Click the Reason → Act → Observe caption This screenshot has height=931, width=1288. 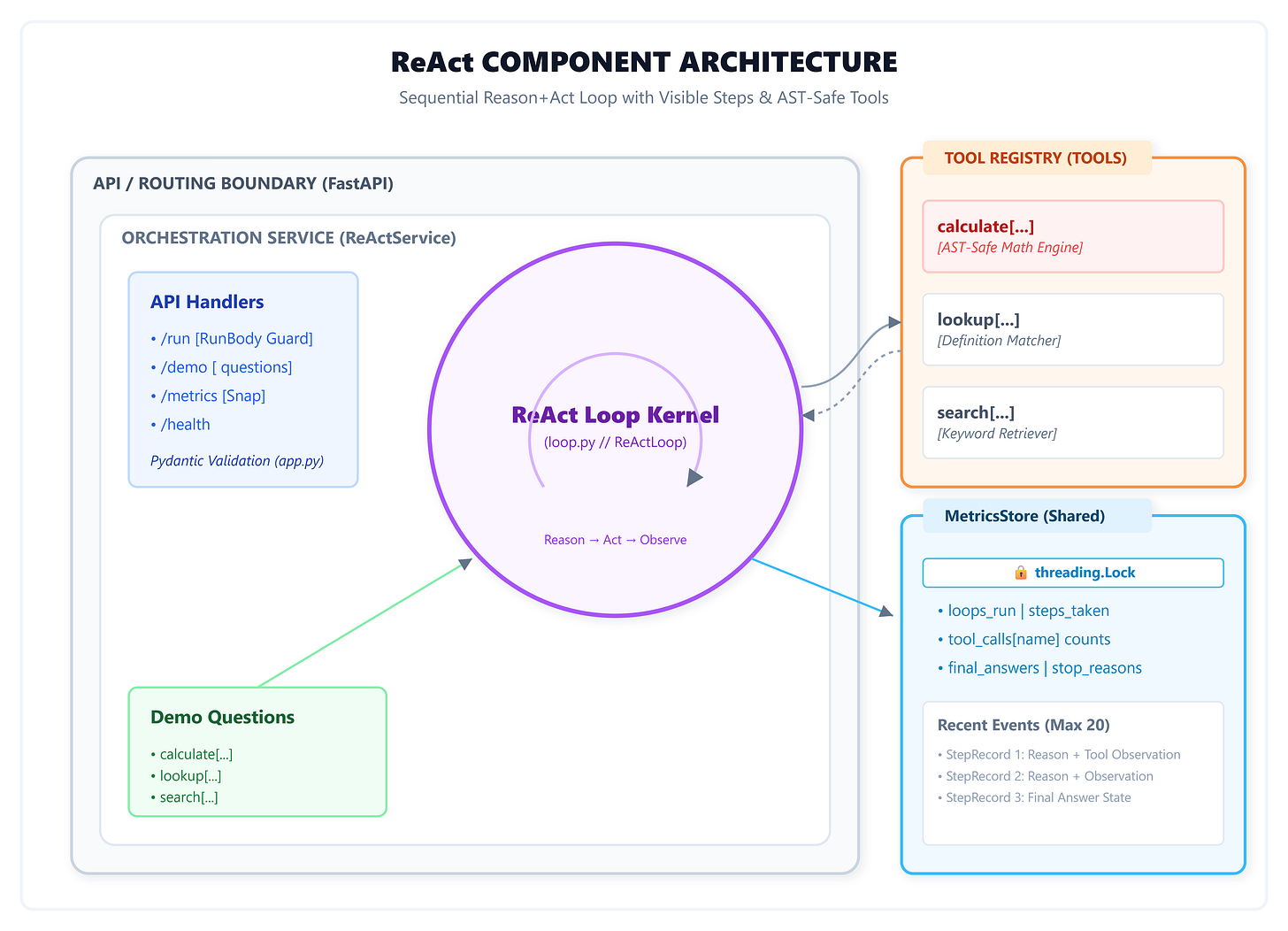(616, 540)
